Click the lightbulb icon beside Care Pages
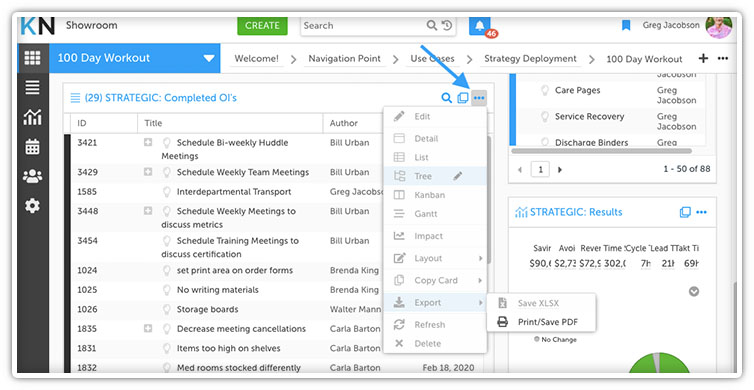Image resolution: width=754 pixels, height=390 pixels. point(545,90)
